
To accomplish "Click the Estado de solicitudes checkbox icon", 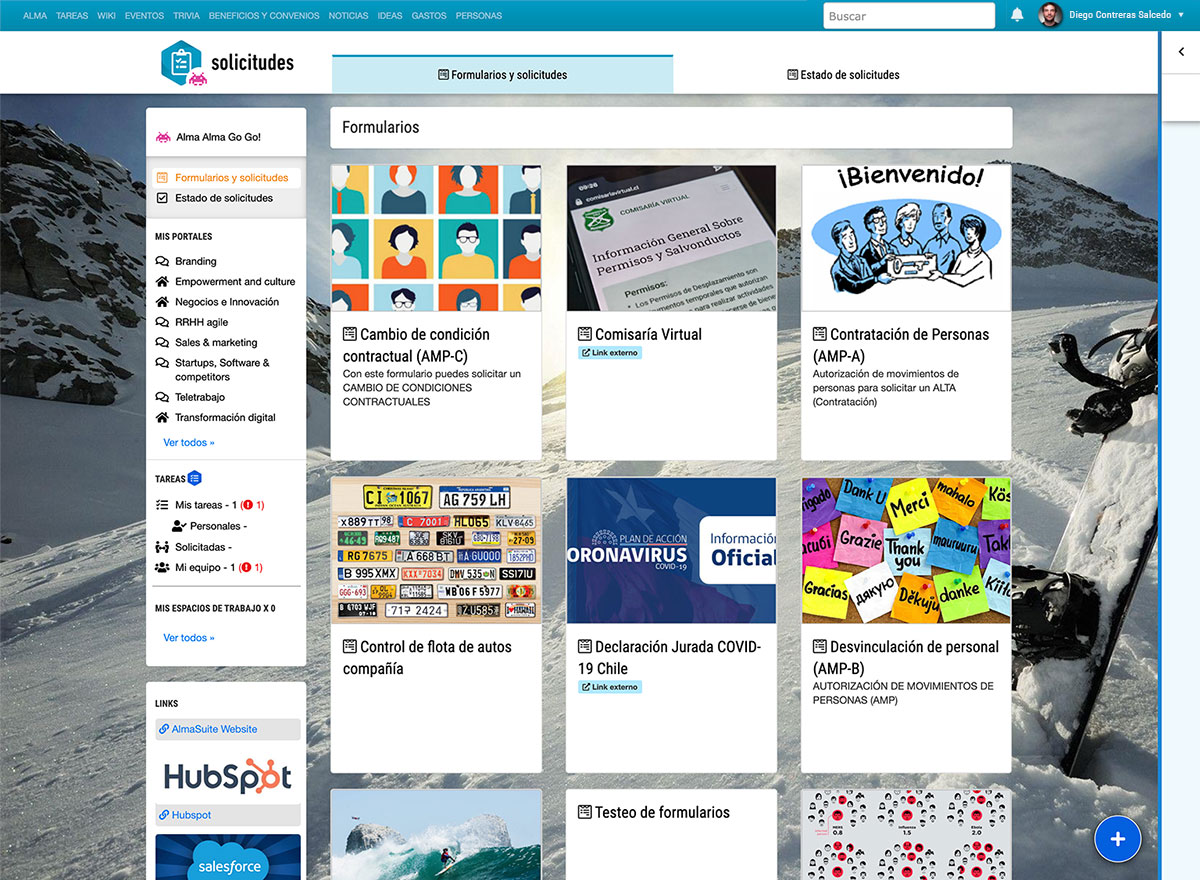I will point(162,198).
